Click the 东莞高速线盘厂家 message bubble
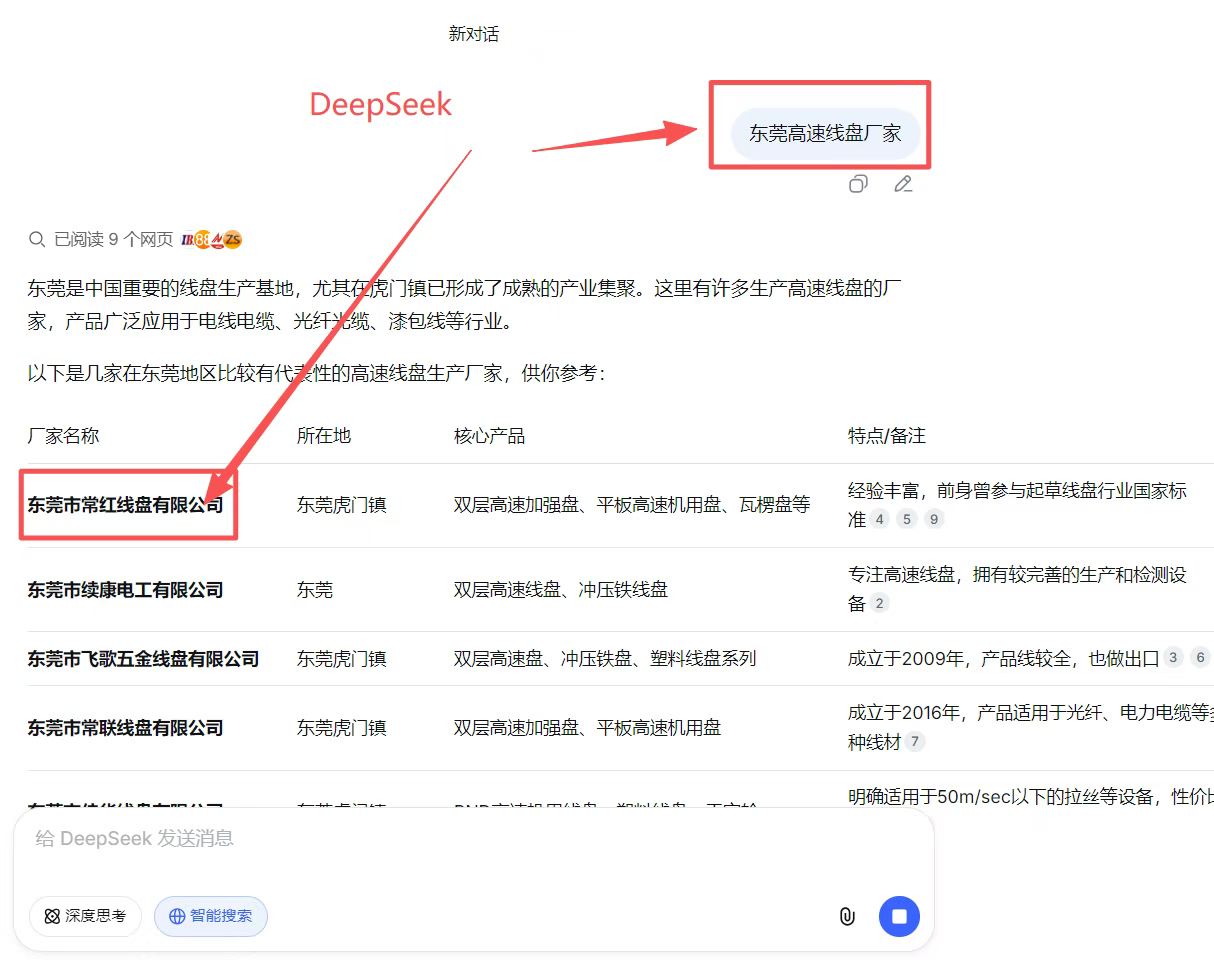1214x960 pixels. coord(825,133)
